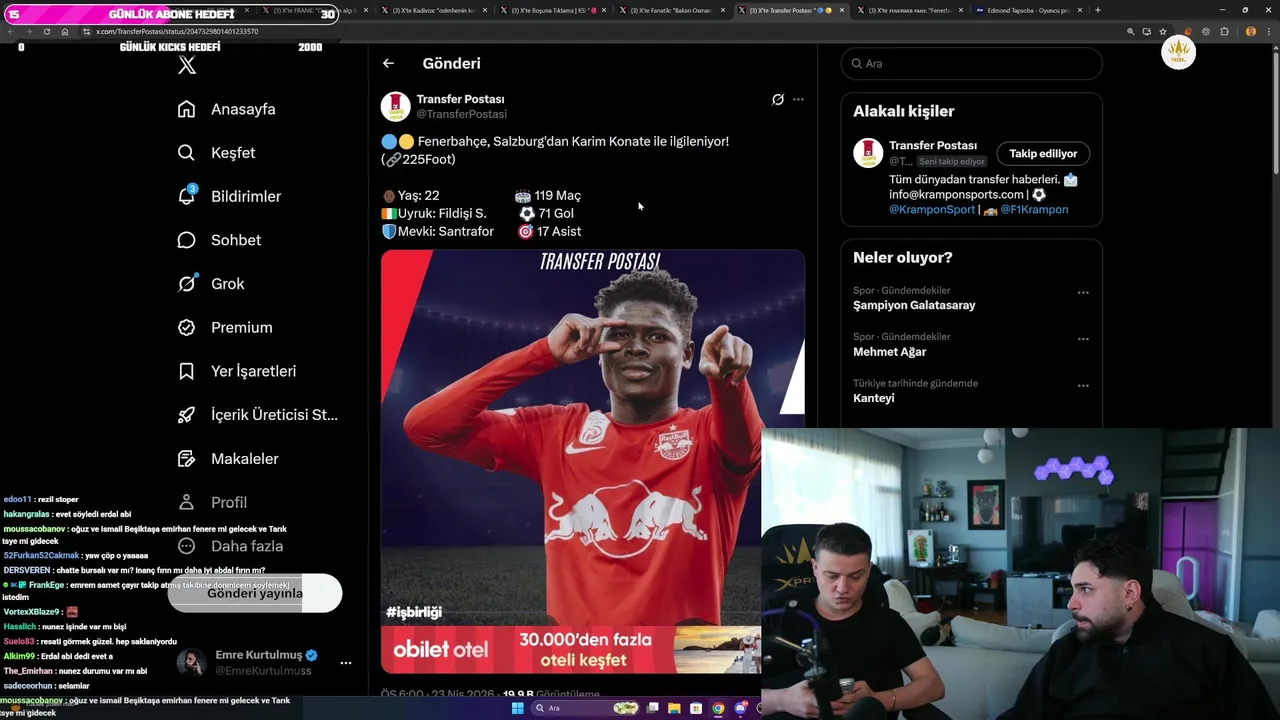Screen dimensions: 1280x720
Task: Open the Kanteyi trend
Action: coord(873,398)
